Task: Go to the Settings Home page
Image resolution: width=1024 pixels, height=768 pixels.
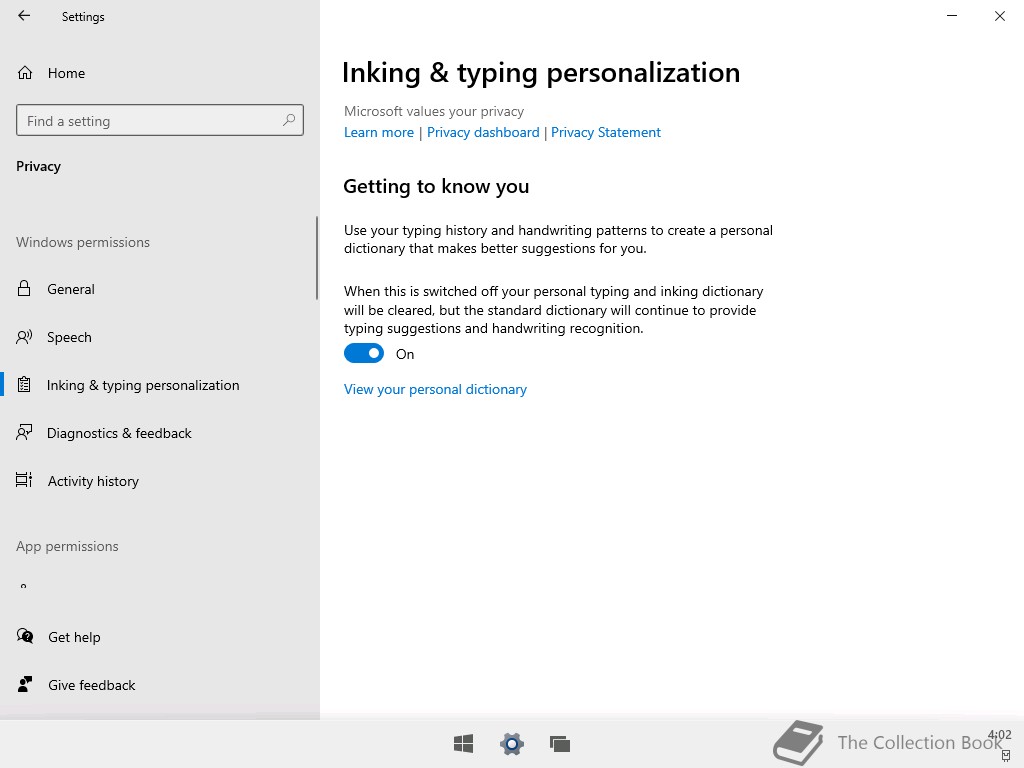Action: pyautogui.click(x=160, y=72)
